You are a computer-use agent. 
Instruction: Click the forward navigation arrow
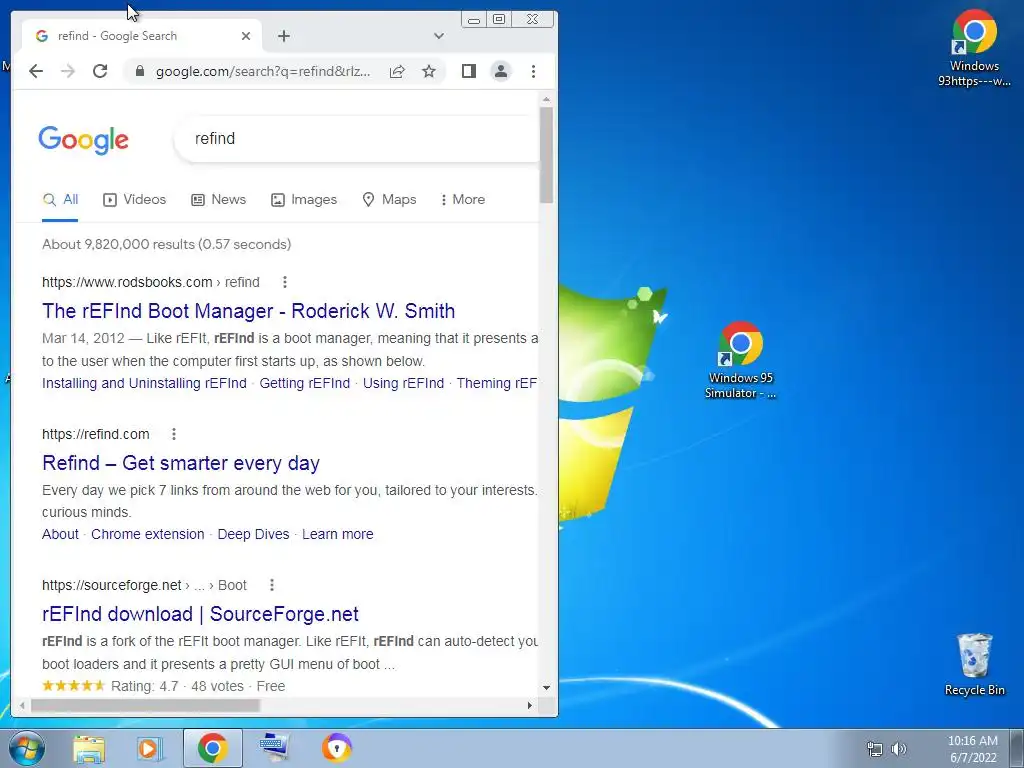tap(68, 71)
